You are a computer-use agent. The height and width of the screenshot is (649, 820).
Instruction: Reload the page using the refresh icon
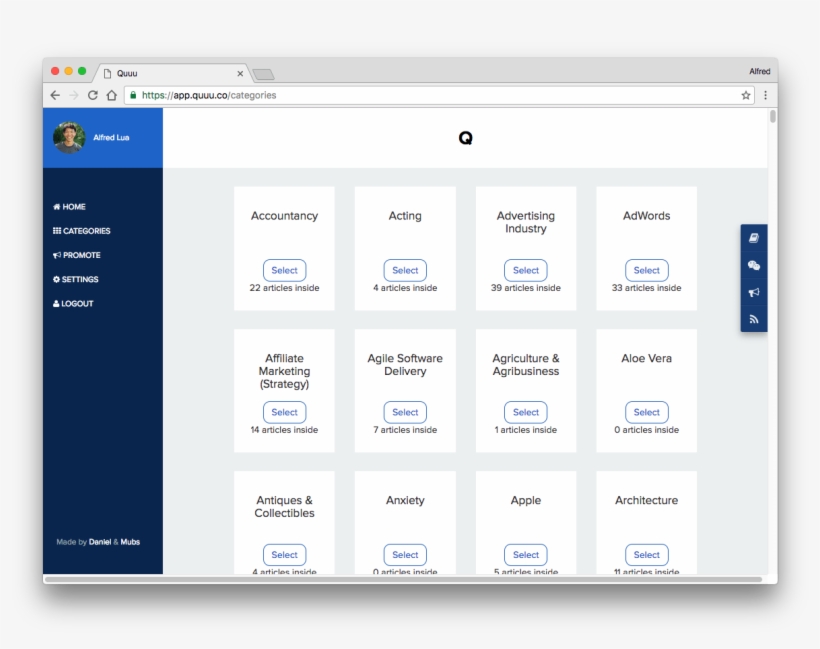click(x=93, y=96)
